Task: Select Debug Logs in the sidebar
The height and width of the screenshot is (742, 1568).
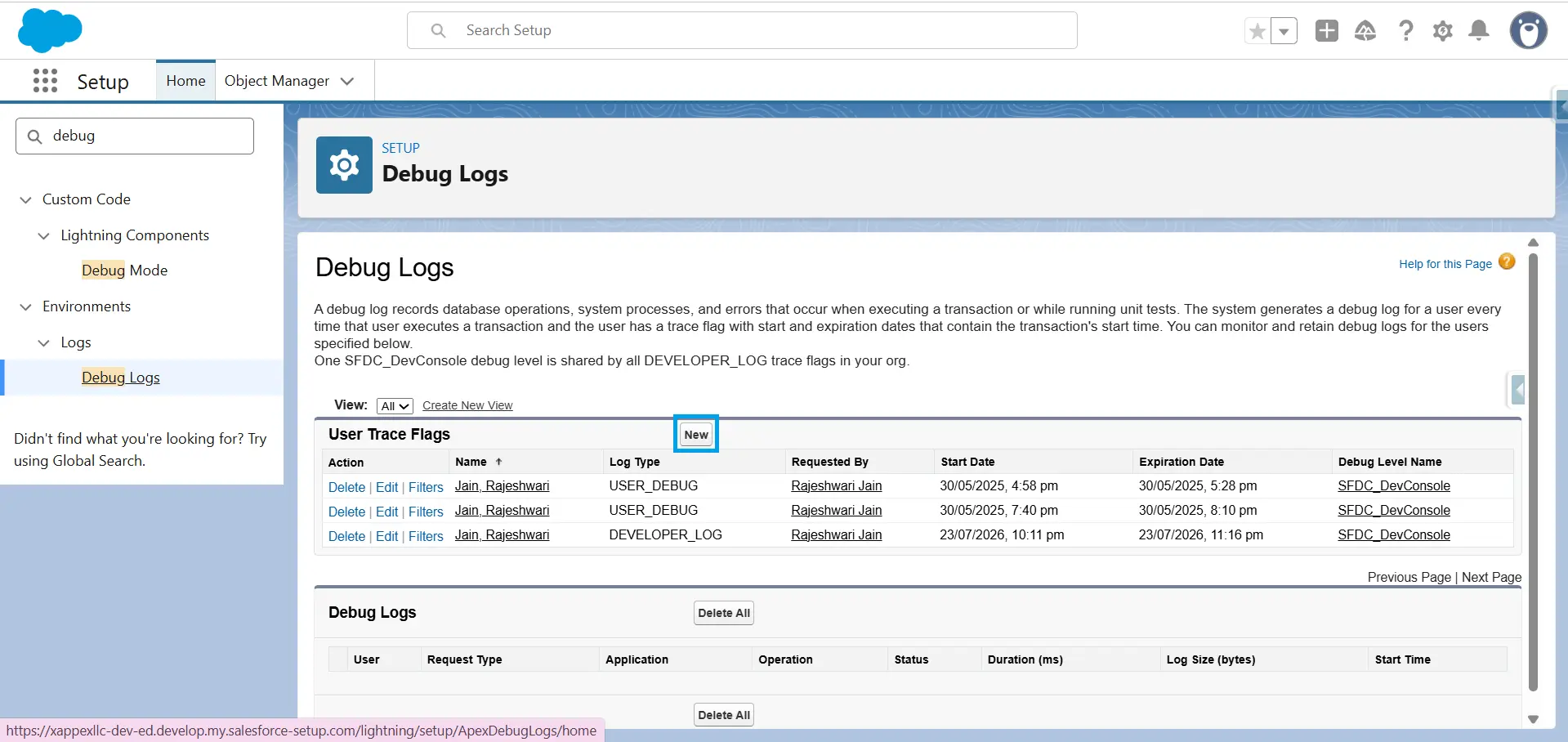Action: pos(121,378)
